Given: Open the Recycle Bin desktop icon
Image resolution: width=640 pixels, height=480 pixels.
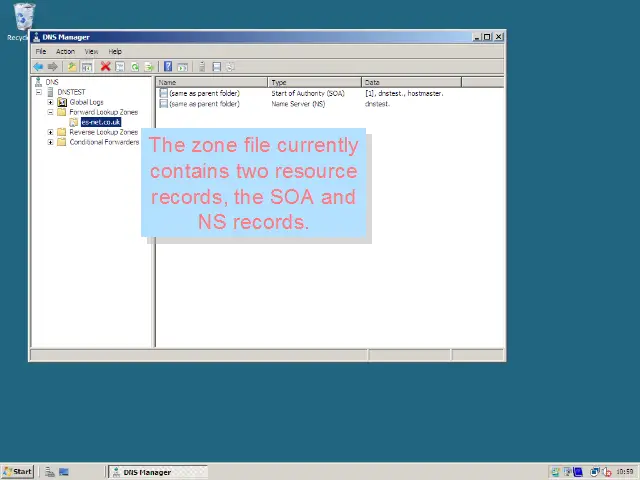Looking at the screenshot, I should pyautogui.click(x=24, y=17).
